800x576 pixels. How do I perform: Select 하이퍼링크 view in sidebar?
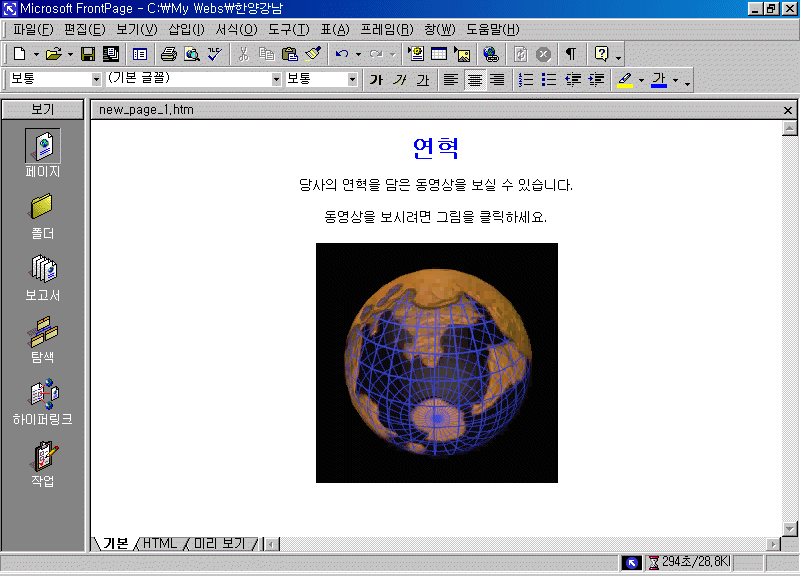click(x=43, y=402)
